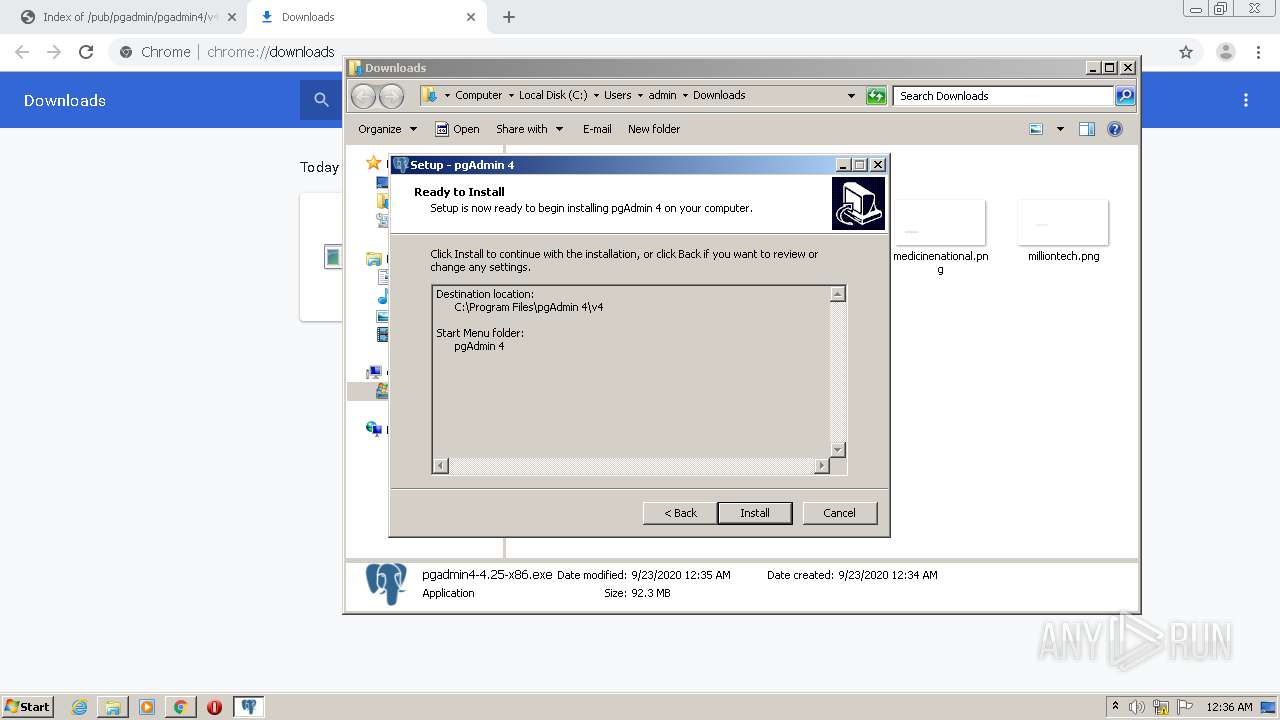
Task: Click the Search Downloads field in Explorer
Action: coord(1003,96)
